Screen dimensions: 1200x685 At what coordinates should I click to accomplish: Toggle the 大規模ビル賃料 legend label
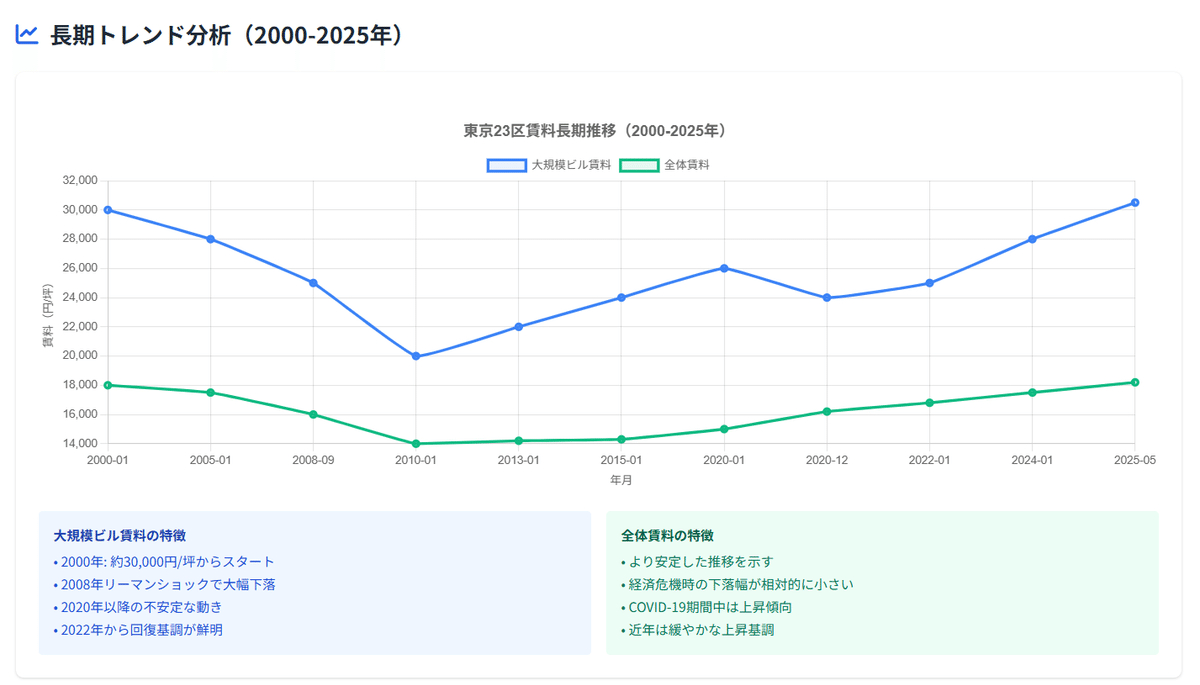pos(571,165)
